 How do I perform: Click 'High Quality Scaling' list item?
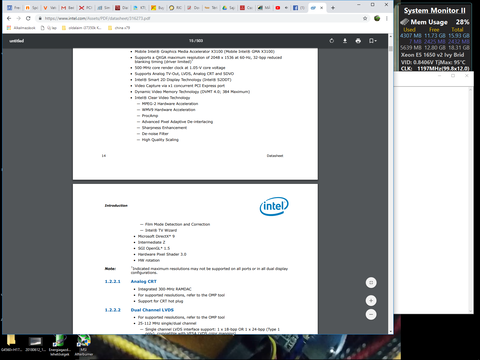(160, 140)
